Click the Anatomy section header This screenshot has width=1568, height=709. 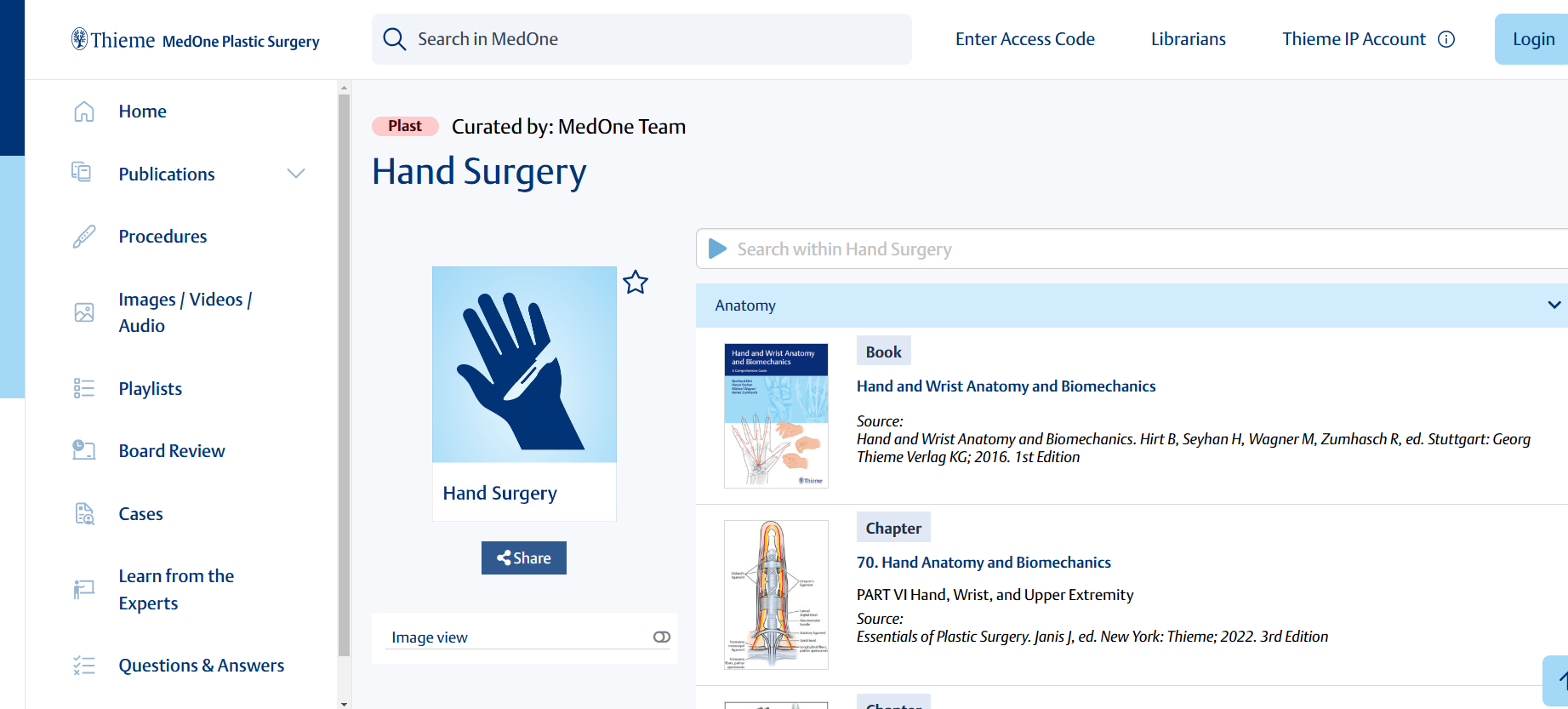(1132, 306)
